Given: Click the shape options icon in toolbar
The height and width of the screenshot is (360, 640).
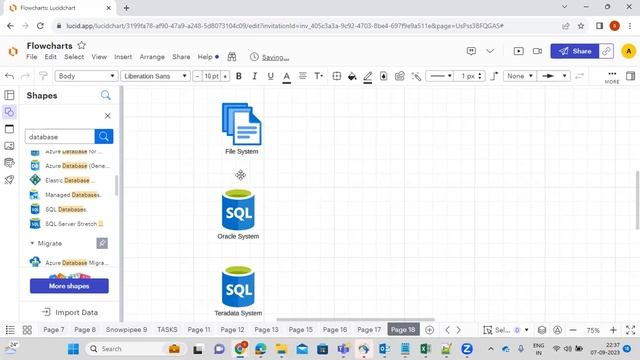Looking at the screenshot, I should (337, 76).
